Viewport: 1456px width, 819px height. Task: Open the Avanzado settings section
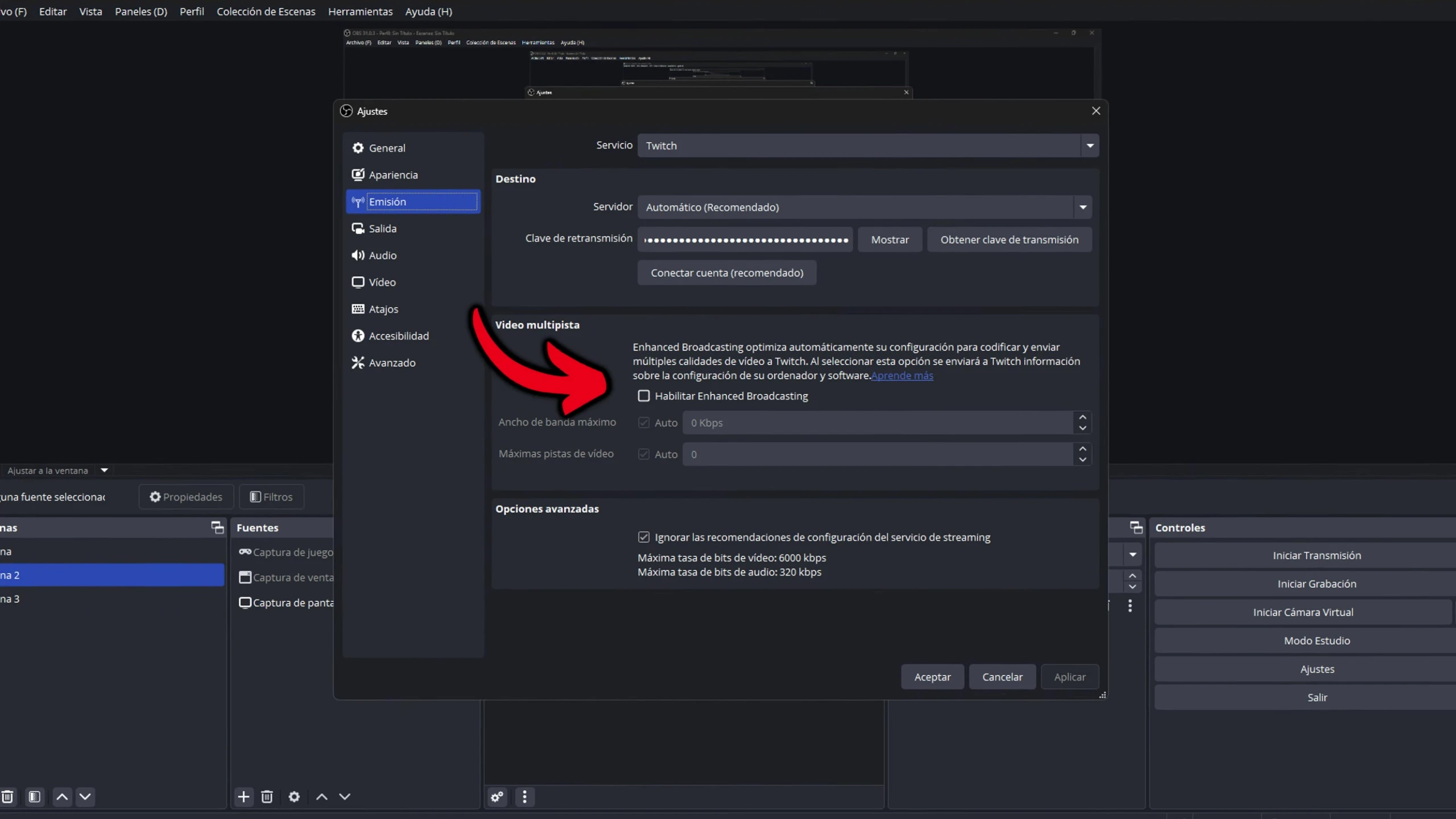point(413,362)
